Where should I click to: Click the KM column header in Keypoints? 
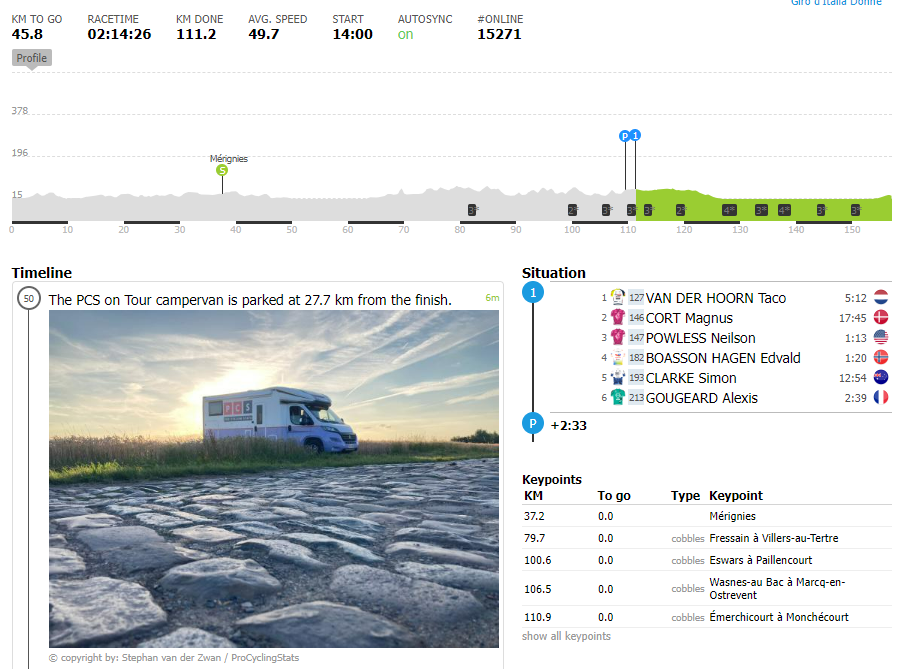pyautogui.click(x=533, y=496)
